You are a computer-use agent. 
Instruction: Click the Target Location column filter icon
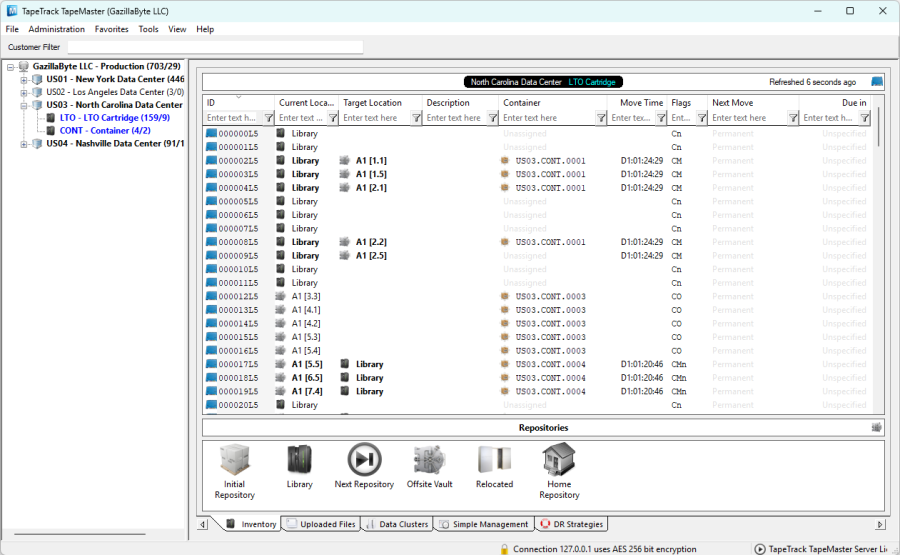point(416,118)
